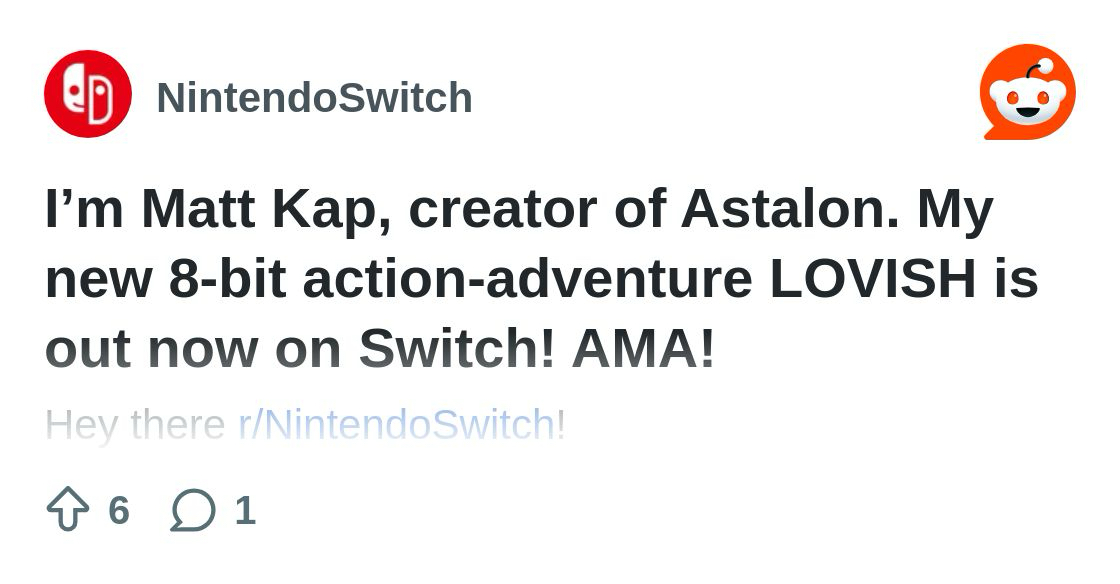
Task: Open the NintendoSwitch subreddit name link
Action: tap(314, 98)
